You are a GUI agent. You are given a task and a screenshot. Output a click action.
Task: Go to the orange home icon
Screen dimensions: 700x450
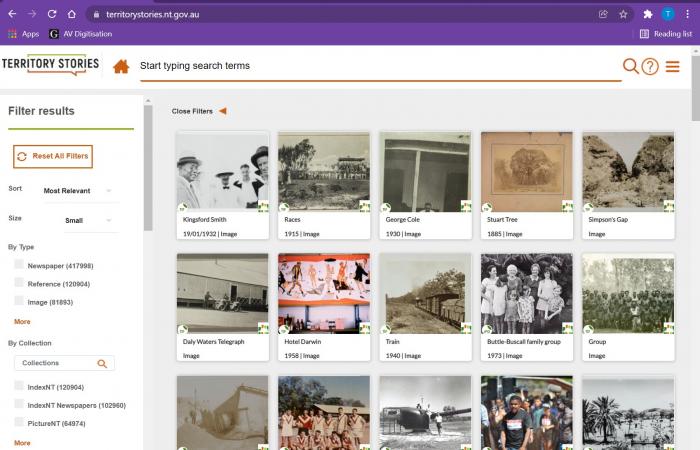coord(121,67)
